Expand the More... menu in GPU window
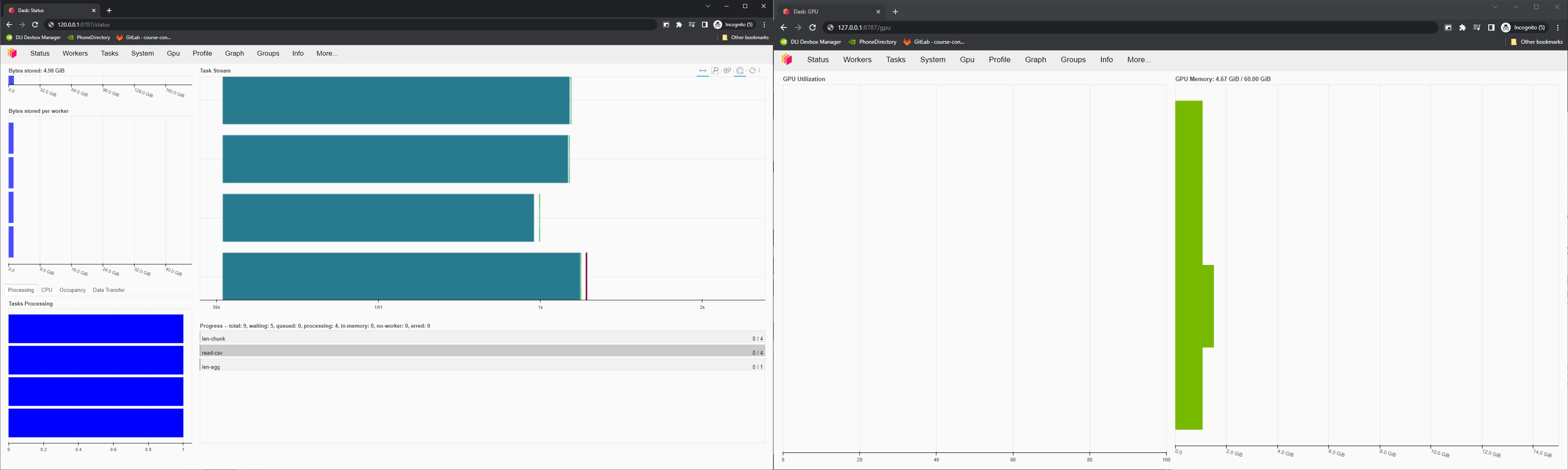Image resolution: width=1568 pixels, height=470 pixels. coord(1138,60)
